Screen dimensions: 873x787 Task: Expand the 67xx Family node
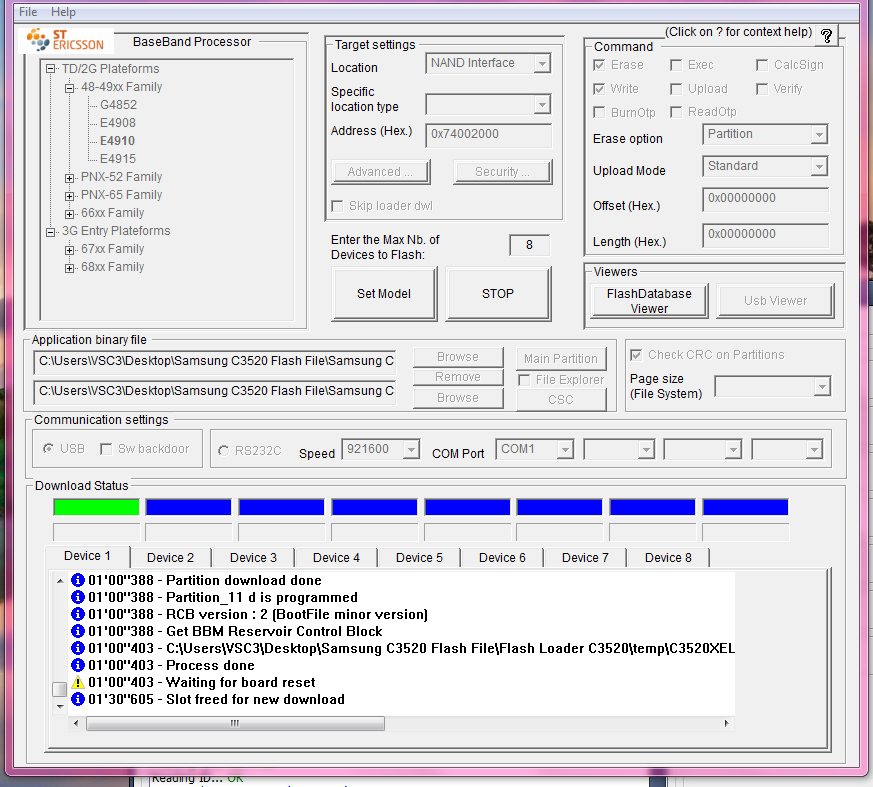70,249
